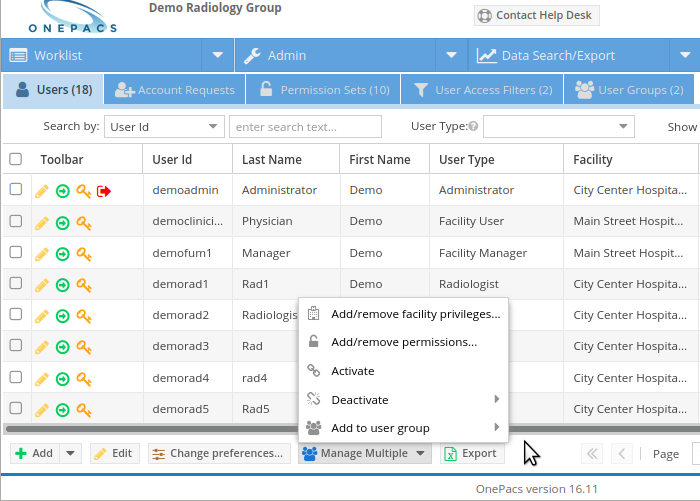Click the User Type help question icon
The height and width of the screenshot is (501, 700).
click(473, 126)
